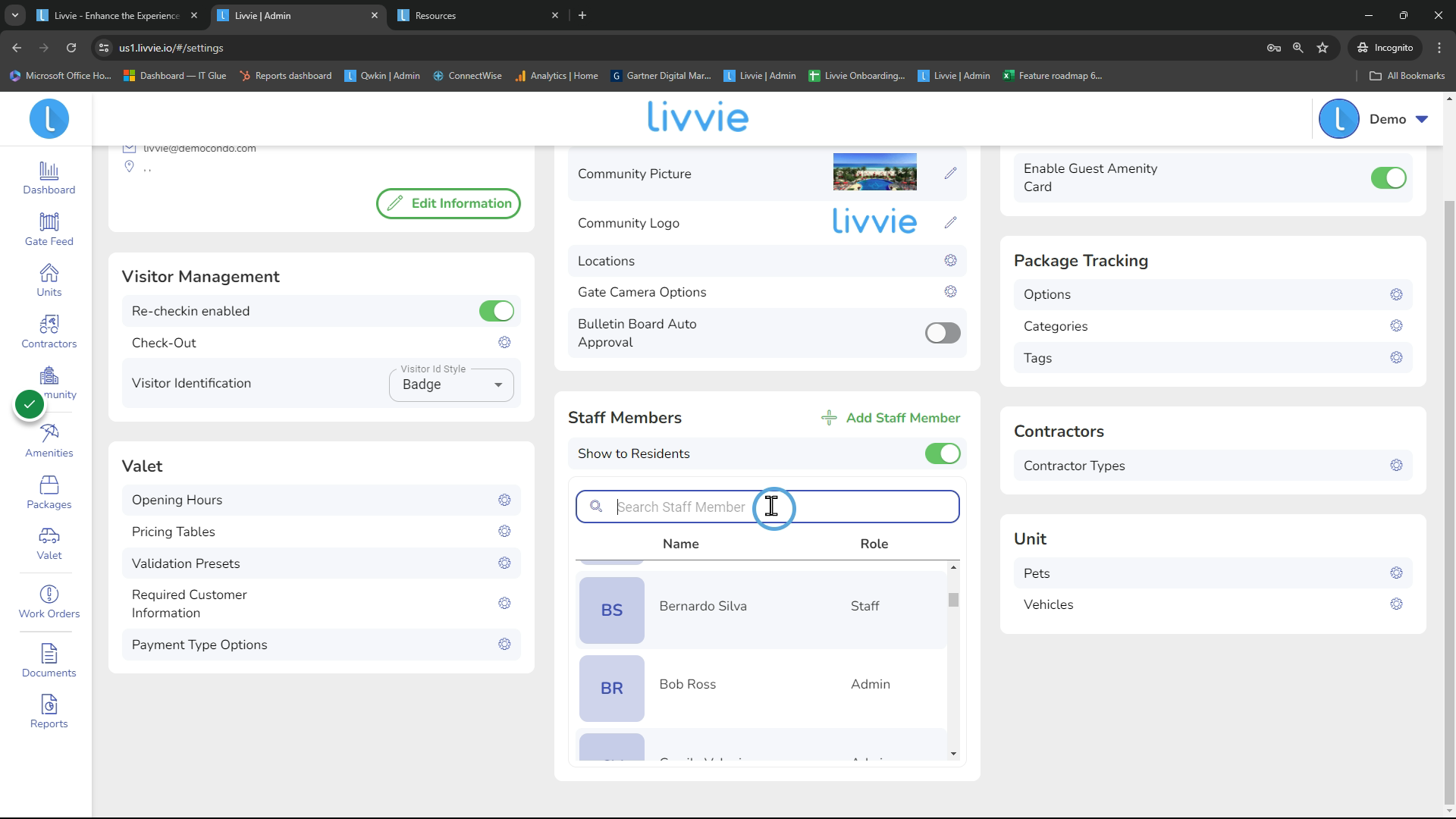Click the staff list scrollbar thumb
Screen dimensions: 1456x819
point(953,600)
